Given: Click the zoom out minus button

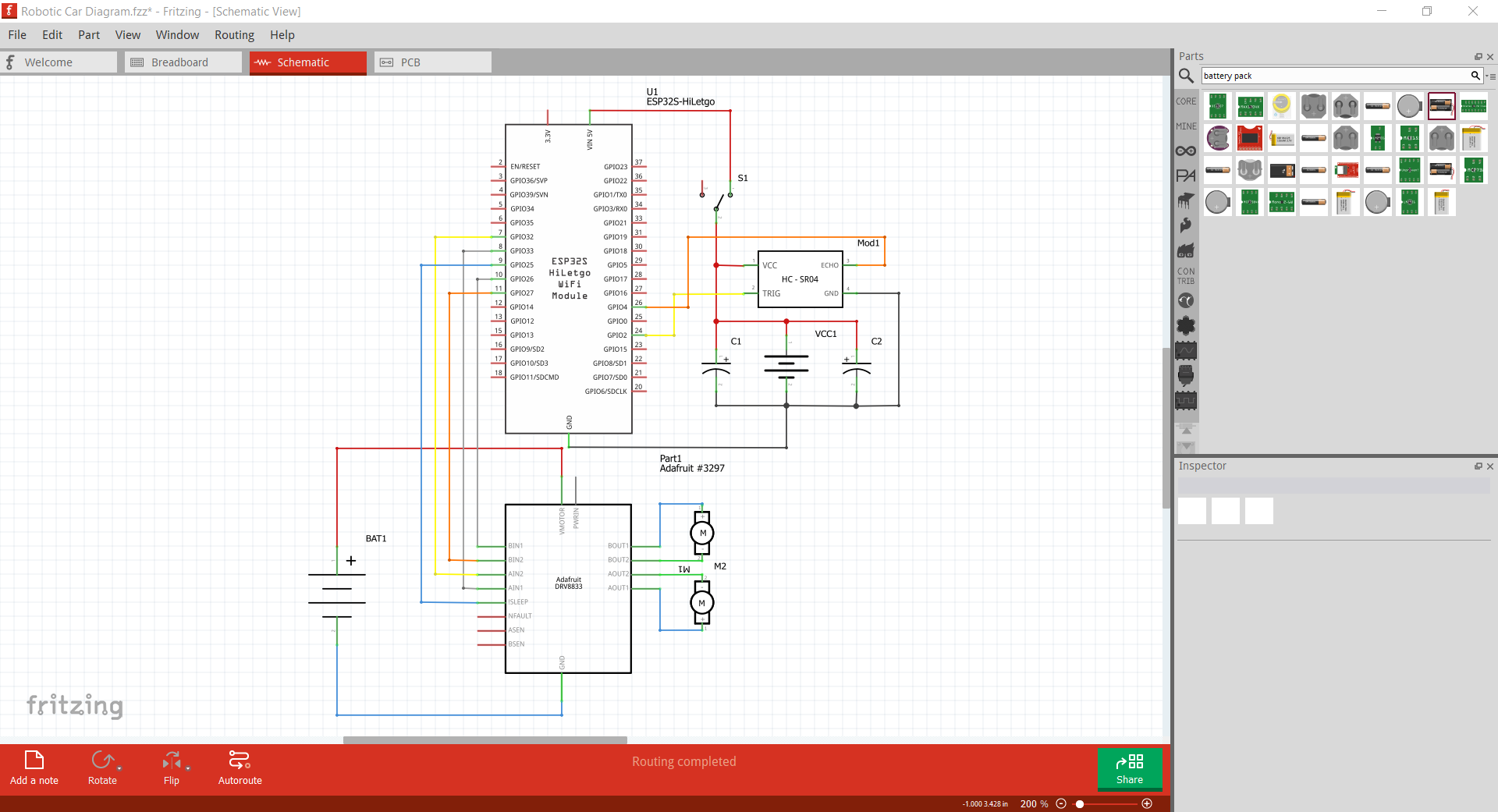Looking at the screenshot, I should 1060,803.
